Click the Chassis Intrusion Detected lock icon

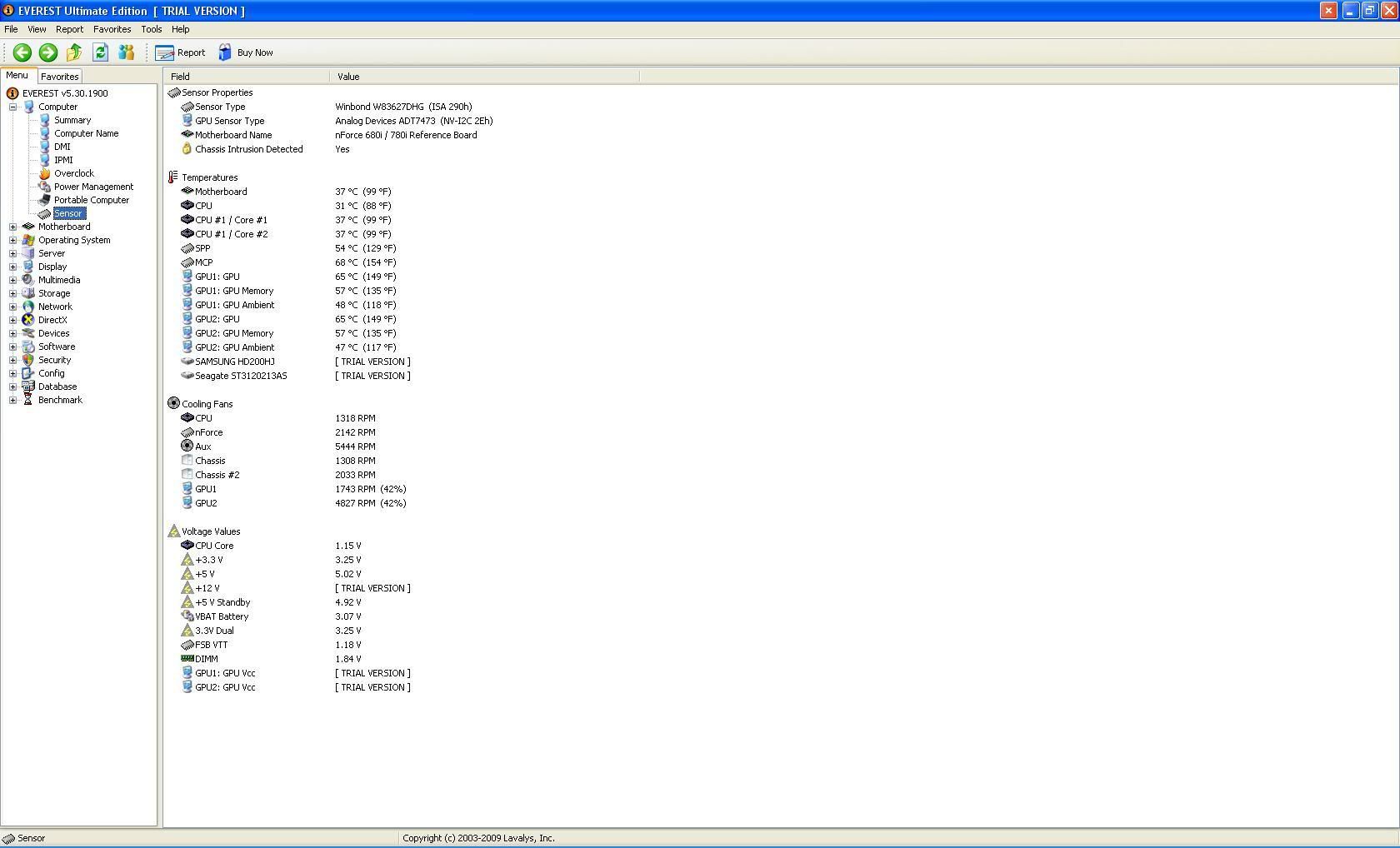pyautogui.click(x=187, y=149)
